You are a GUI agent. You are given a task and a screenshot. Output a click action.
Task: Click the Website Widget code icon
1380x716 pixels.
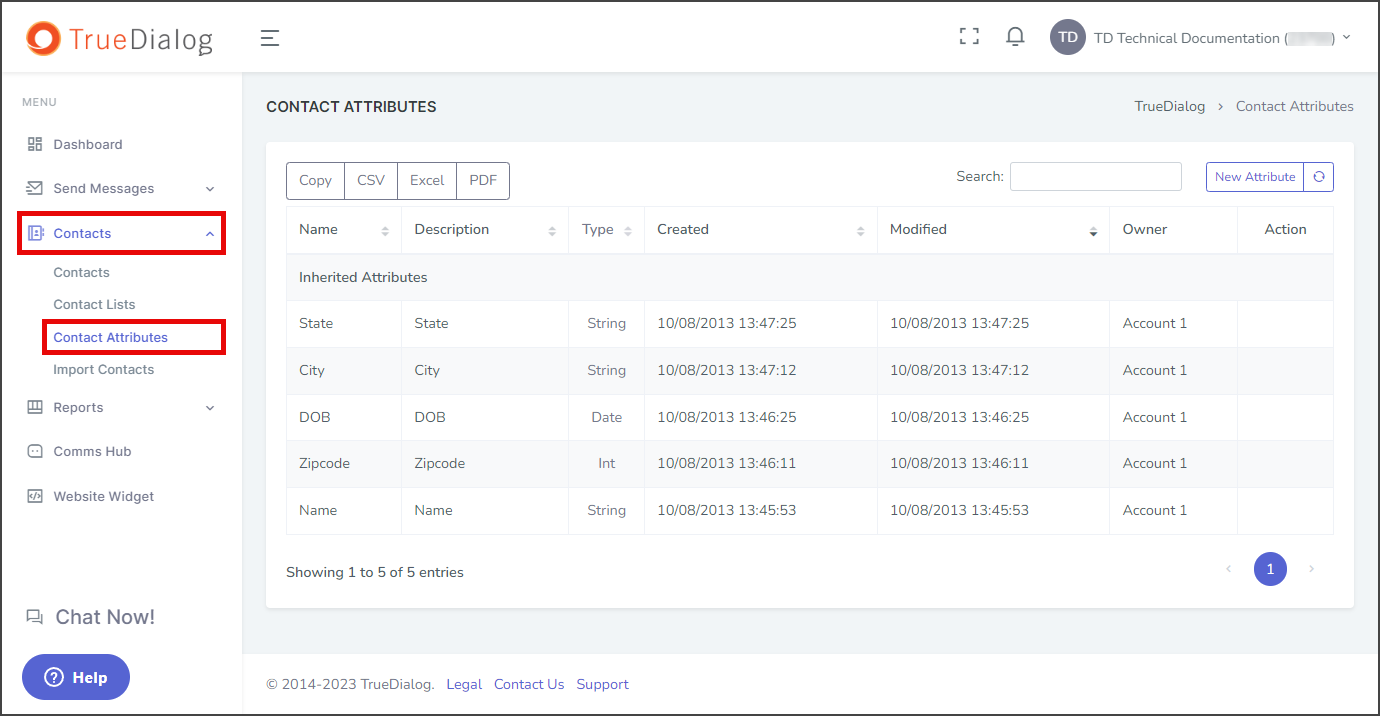pos(35,496)
